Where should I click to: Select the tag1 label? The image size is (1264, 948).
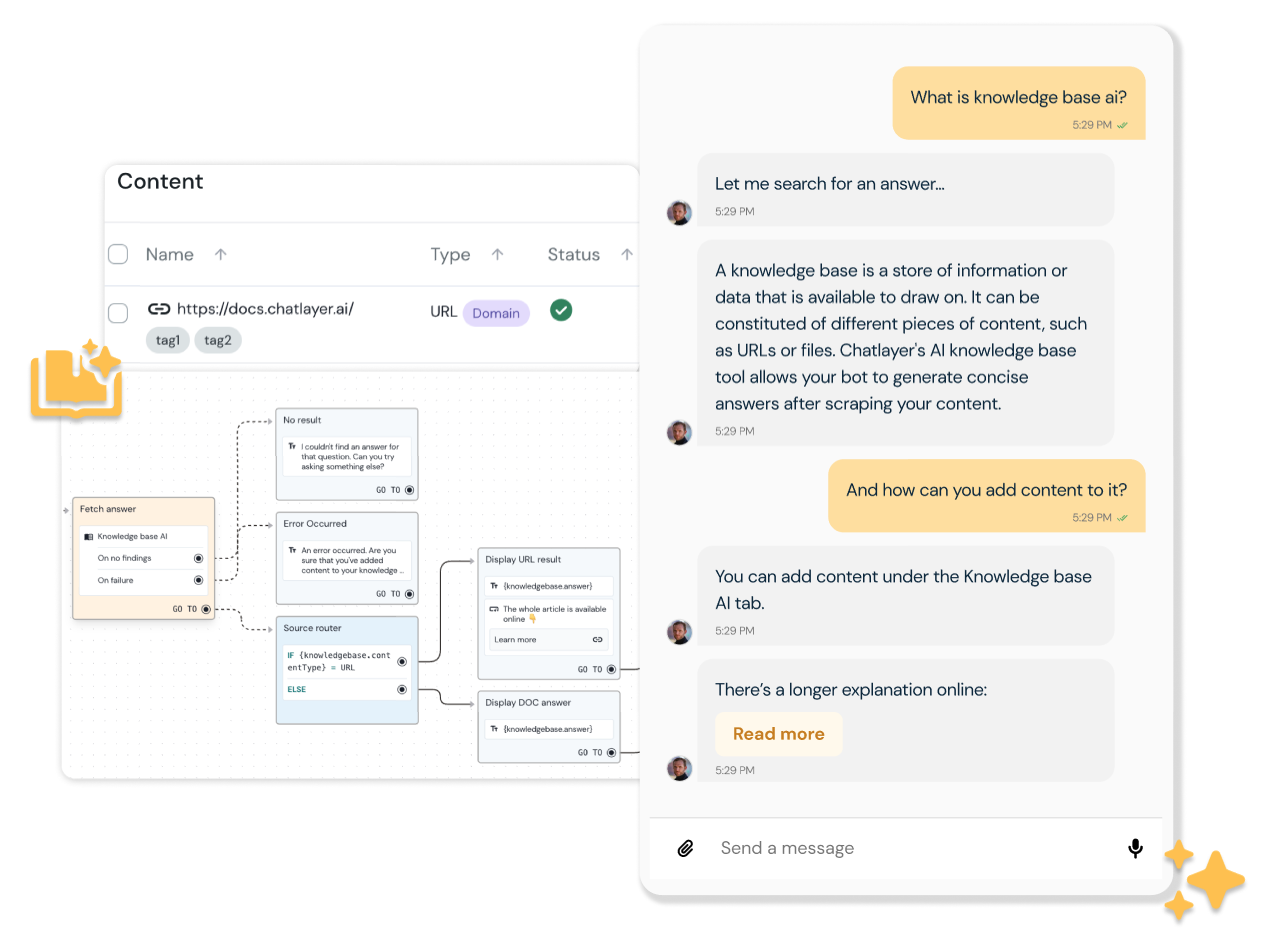click(x=168, y=340)
